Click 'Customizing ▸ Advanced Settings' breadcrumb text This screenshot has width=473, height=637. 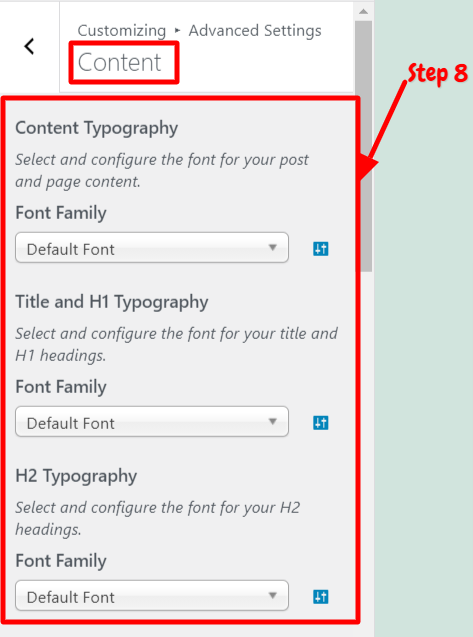(199, 30)
